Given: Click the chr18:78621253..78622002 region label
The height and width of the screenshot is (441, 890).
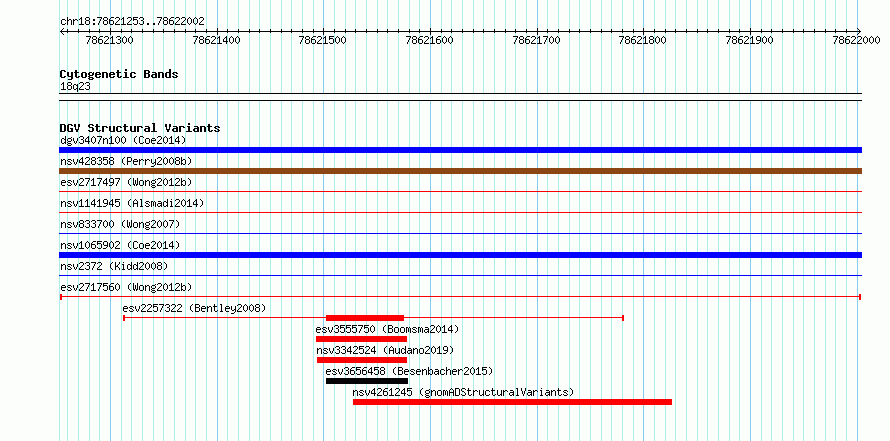Looking at the screenshot, I should point(132,22).
